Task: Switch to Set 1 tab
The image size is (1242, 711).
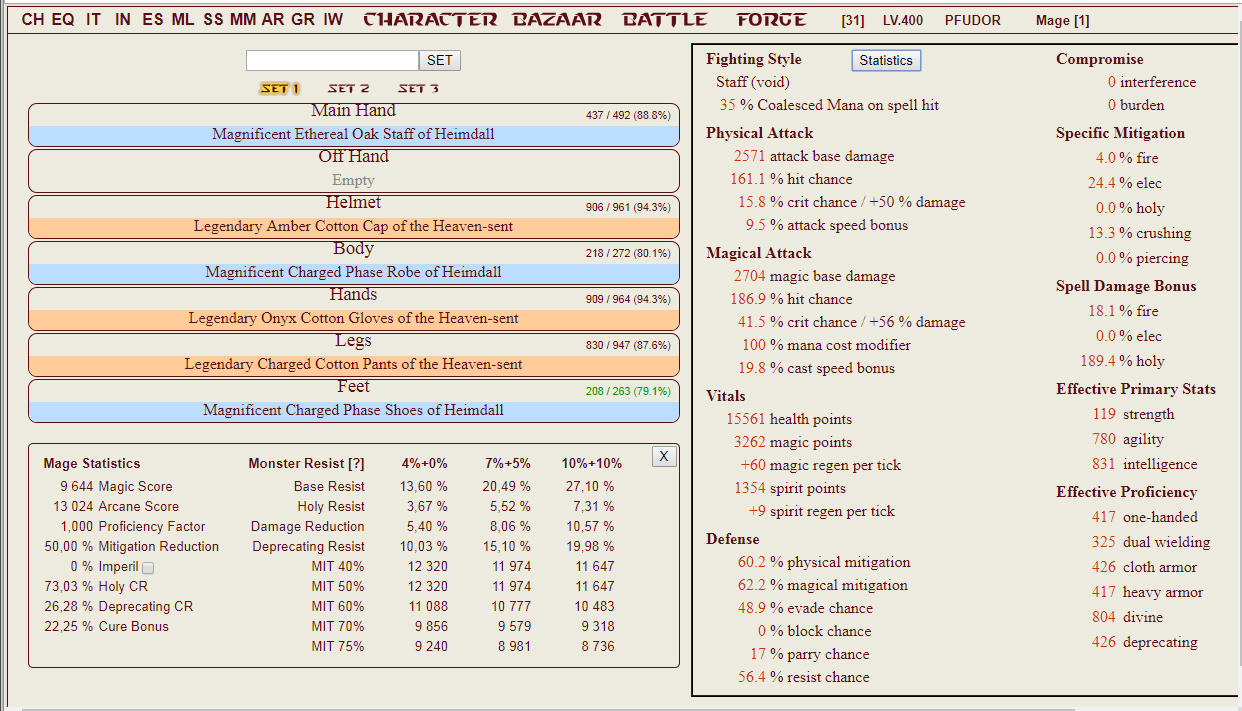Action: point(279,89)
